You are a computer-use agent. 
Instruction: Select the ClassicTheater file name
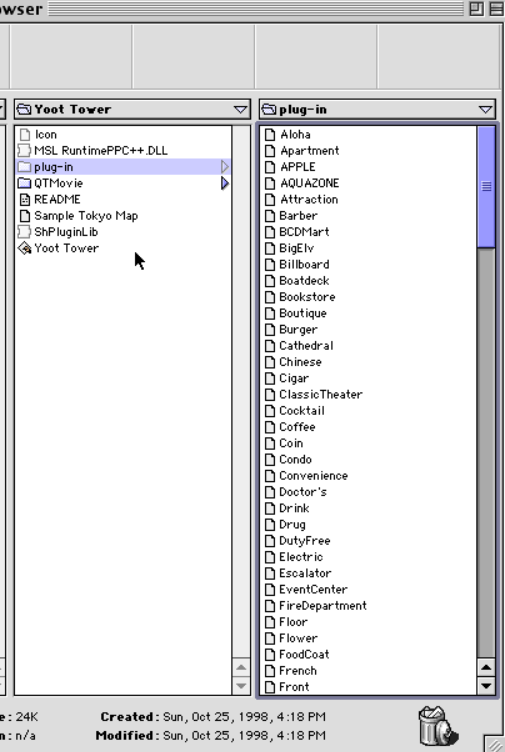[x=321, y=394]
